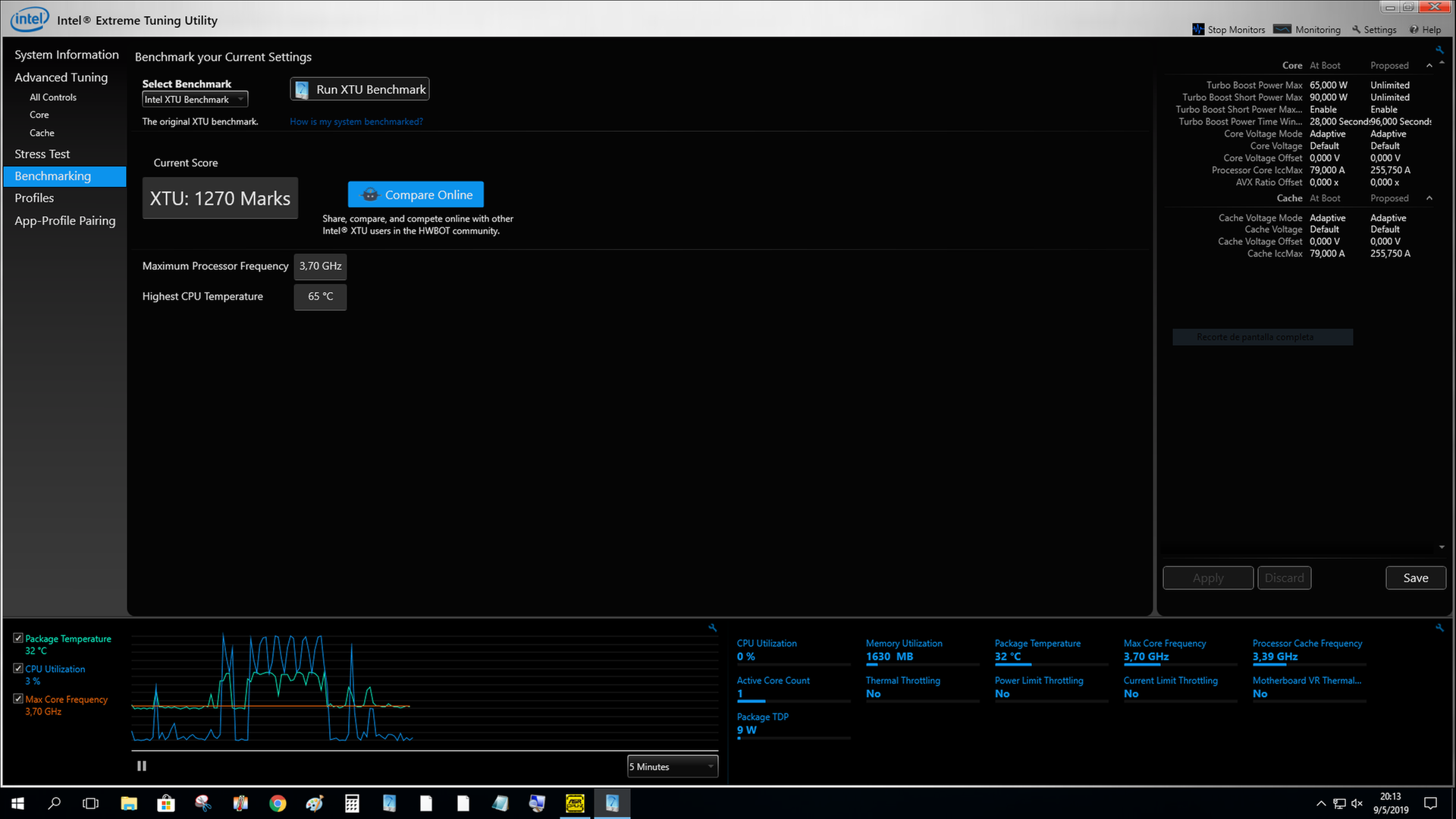
Task: Open the Profiles section
Action: [34, 198]
